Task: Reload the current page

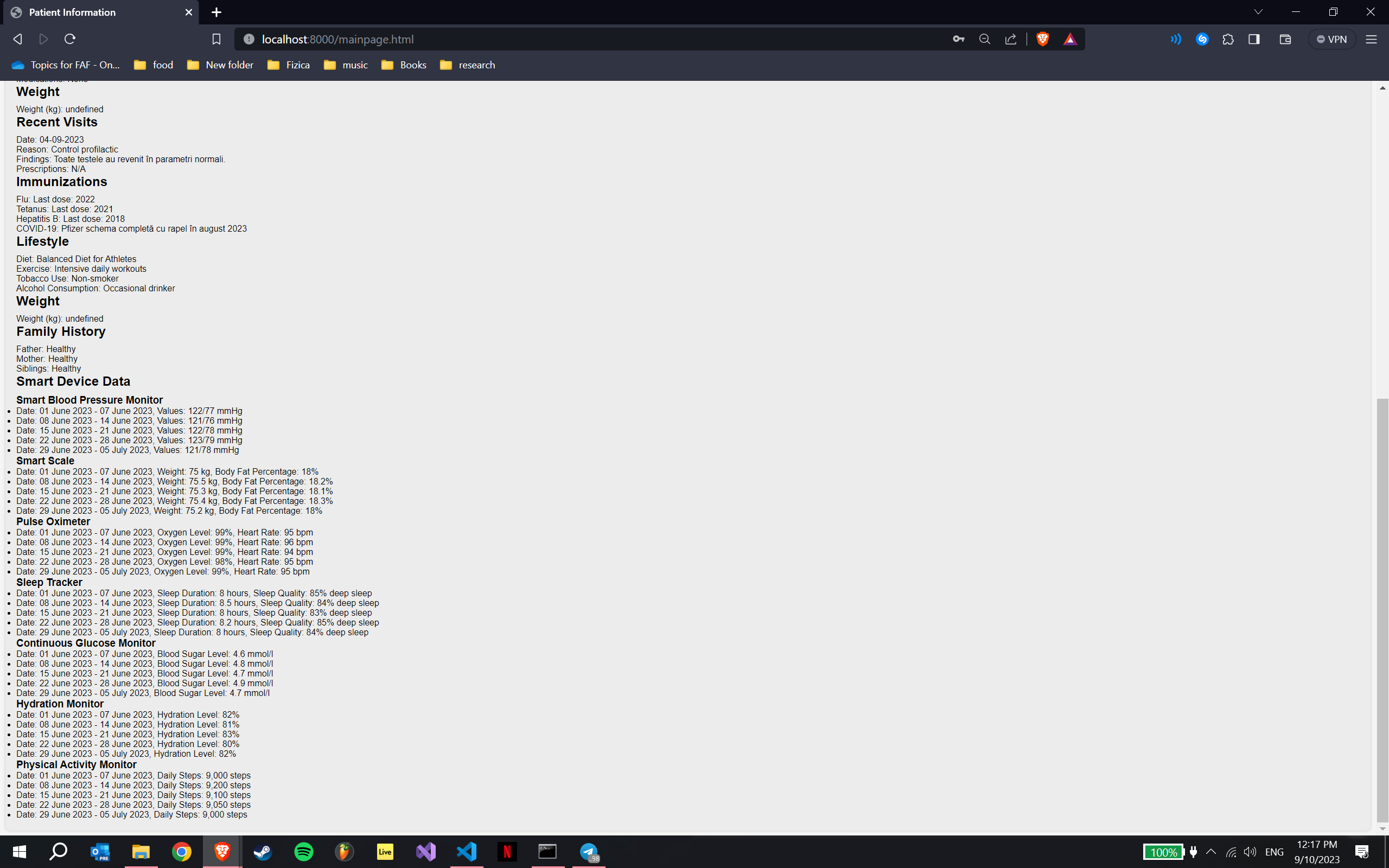Action: 70,39
